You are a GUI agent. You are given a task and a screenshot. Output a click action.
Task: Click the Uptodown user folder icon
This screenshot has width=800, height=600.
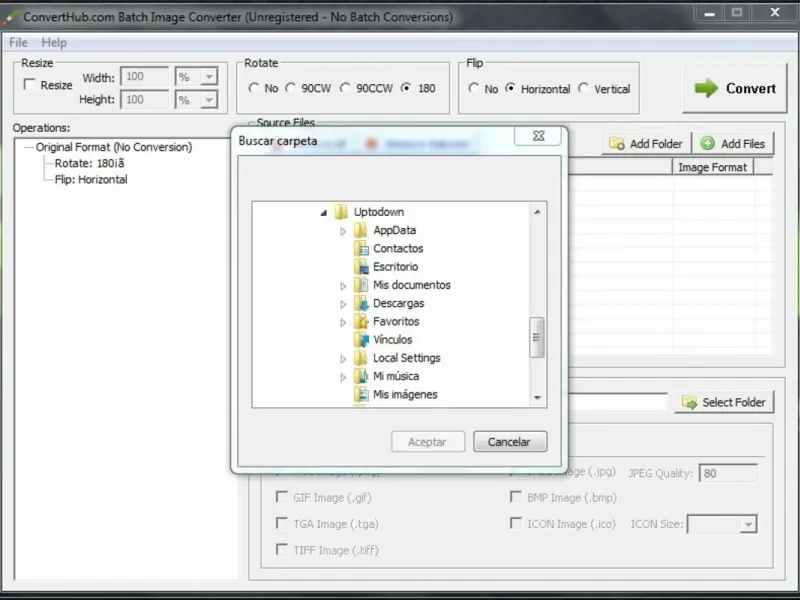point(341,212)
